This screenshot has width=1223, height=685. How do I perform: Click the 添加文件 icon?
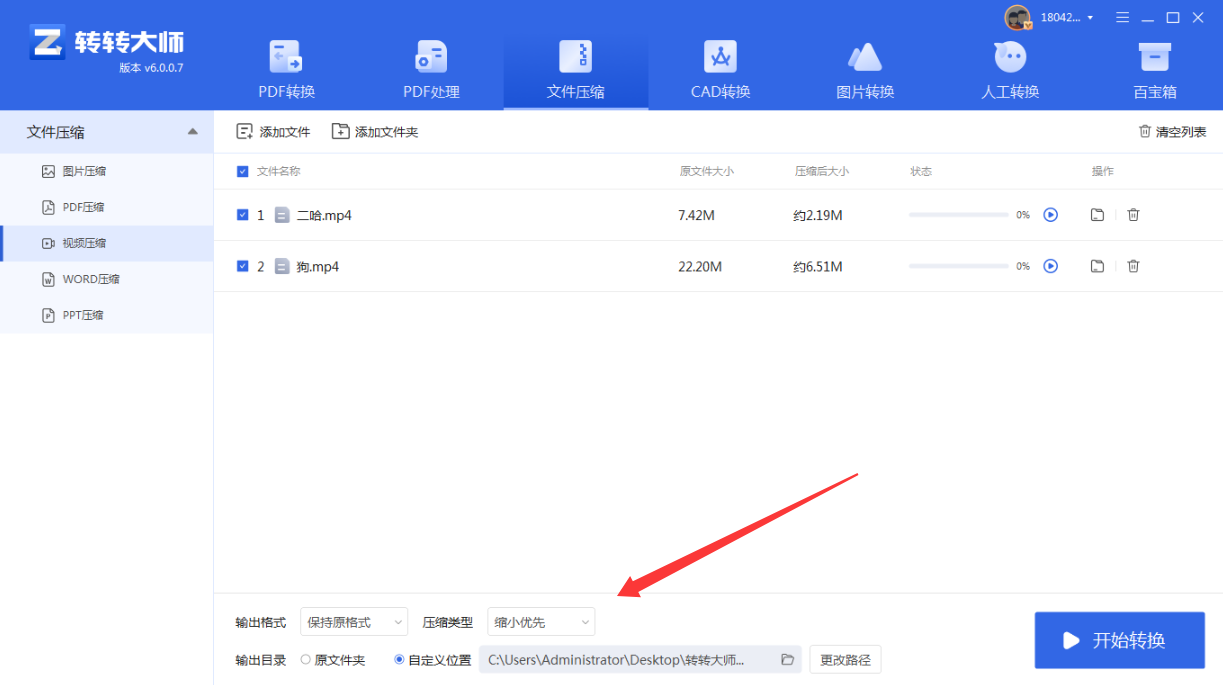[244, 131]
